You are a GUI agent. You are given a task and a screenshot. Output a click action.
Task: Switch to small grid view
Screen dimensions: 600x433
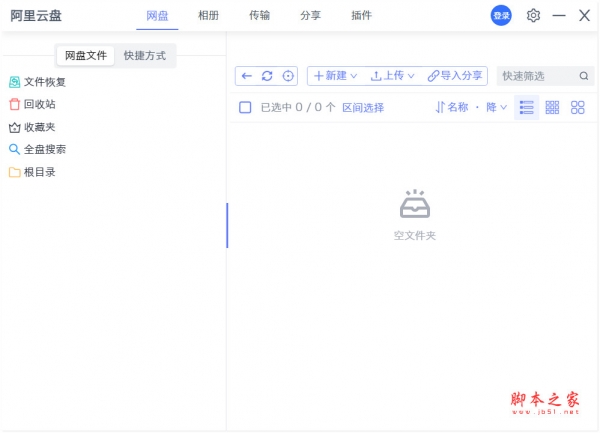[552, 107]
